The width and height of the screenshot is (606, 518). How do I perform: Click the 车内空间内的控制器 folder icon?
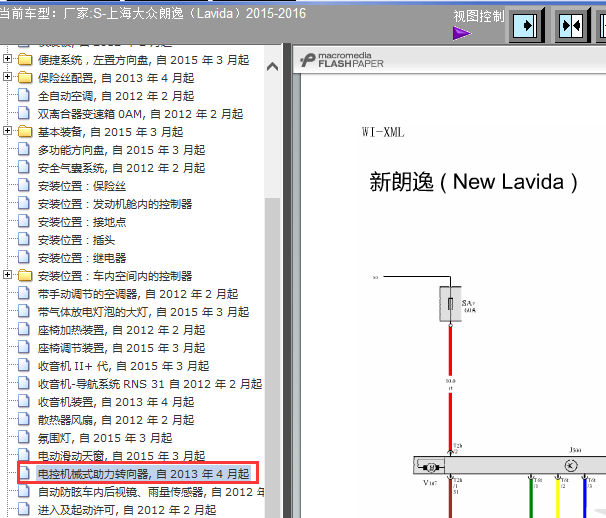point(25,276)
